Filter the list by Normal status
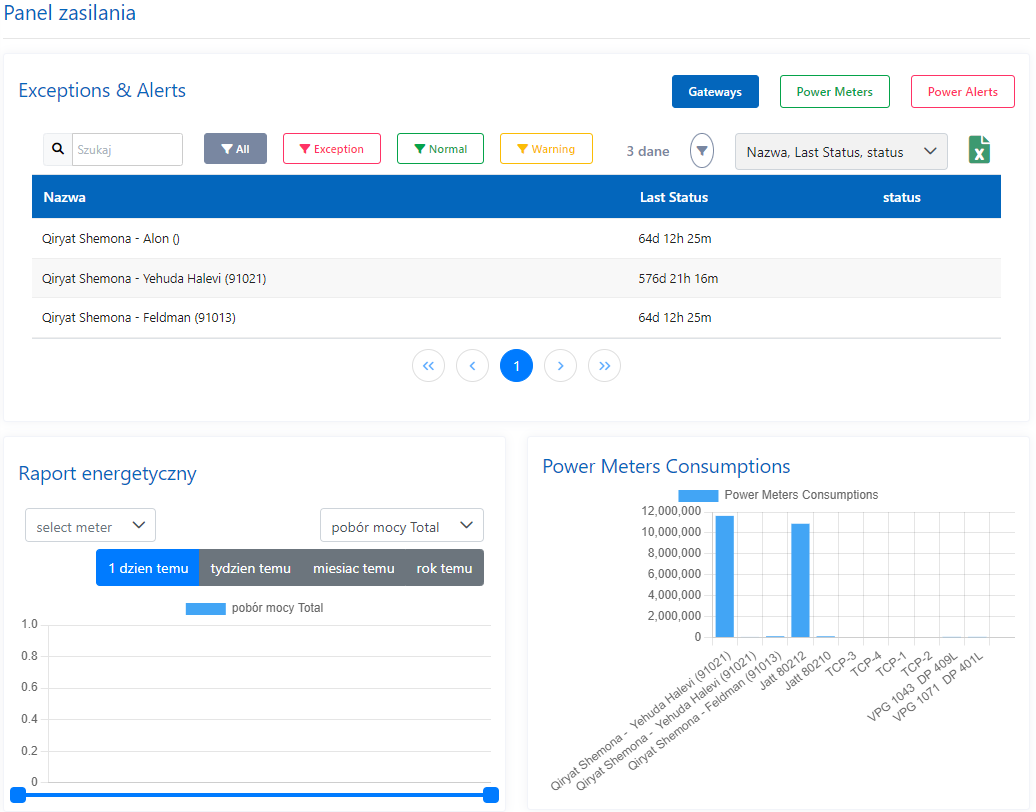The width and height of the screenshot is (1036, 812). tap(440, 149)
